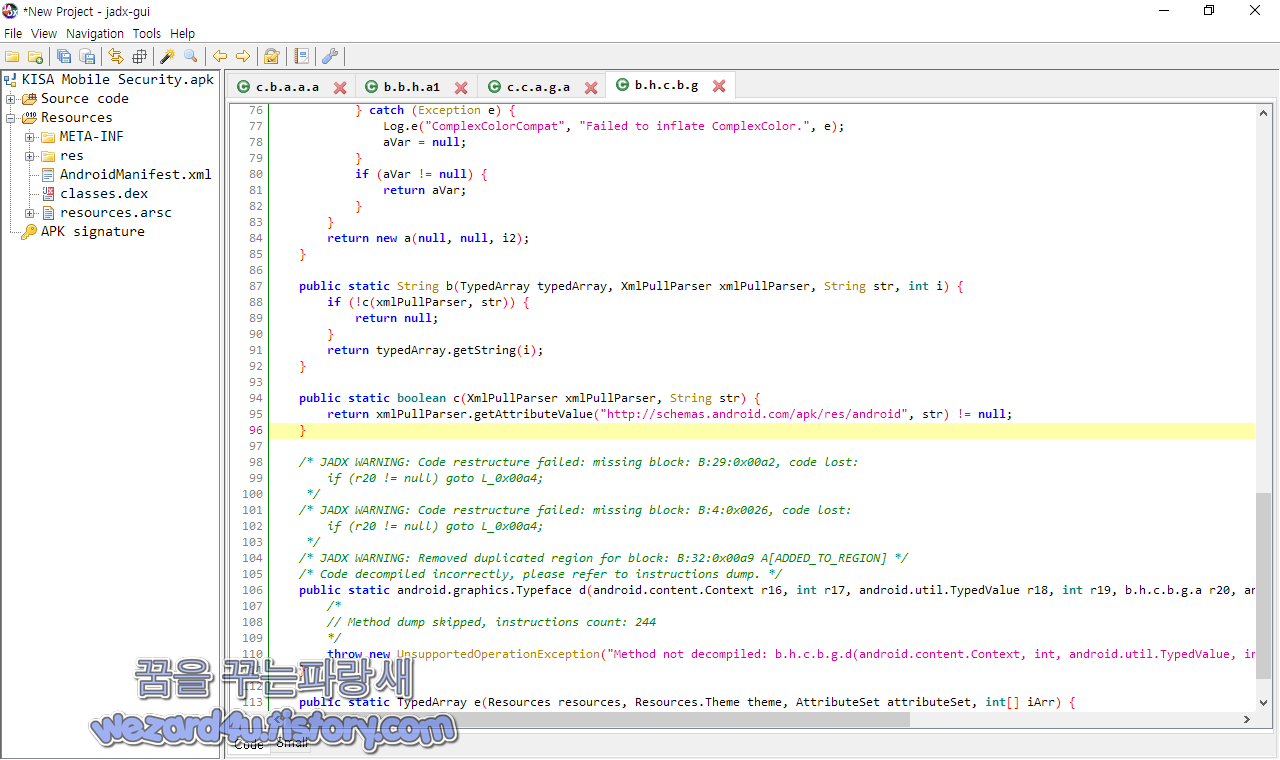Click the green class icon on b.b.h.a1 tab

(370, 87)
